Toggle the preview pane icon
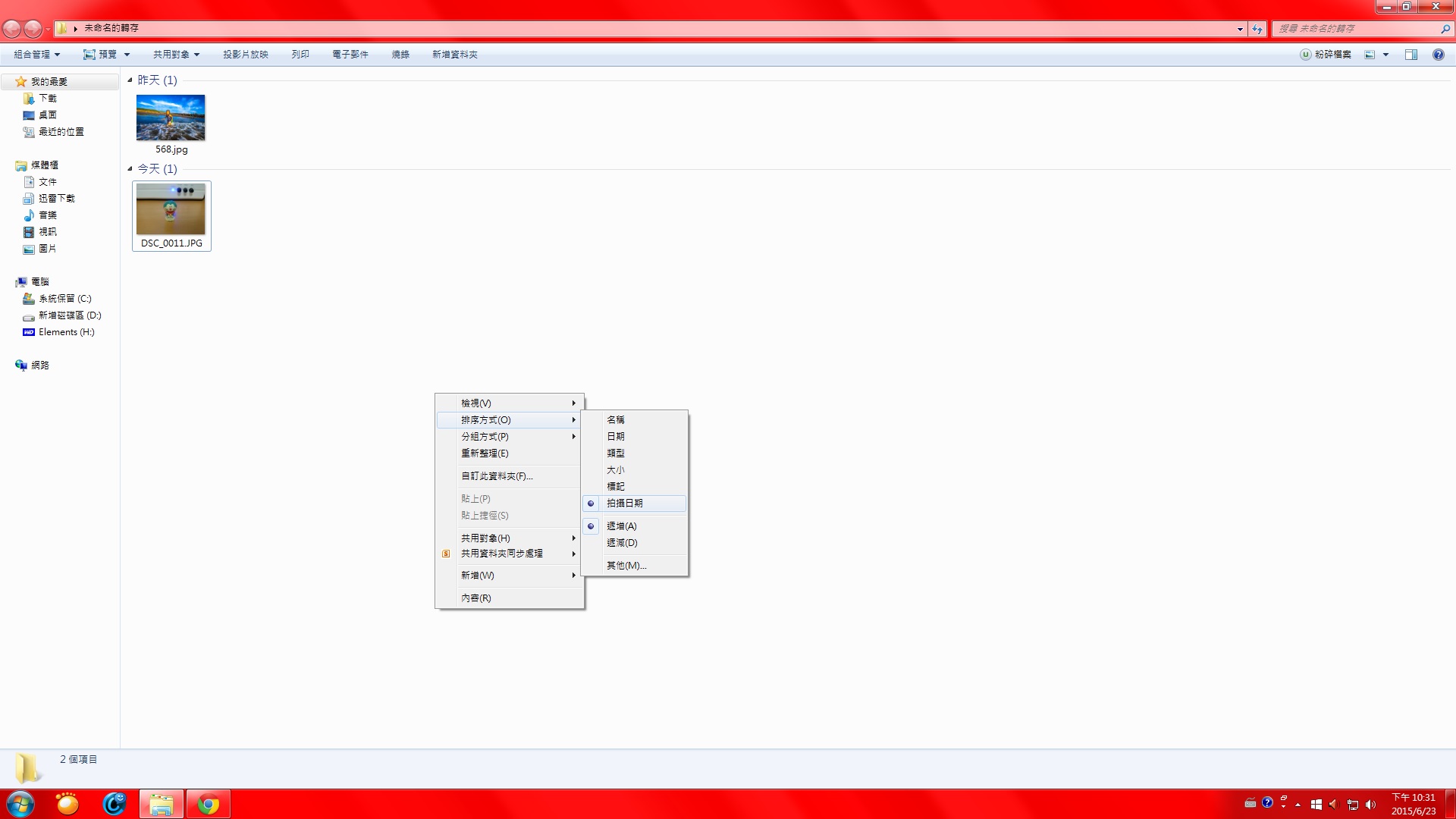 point(1411,55)
